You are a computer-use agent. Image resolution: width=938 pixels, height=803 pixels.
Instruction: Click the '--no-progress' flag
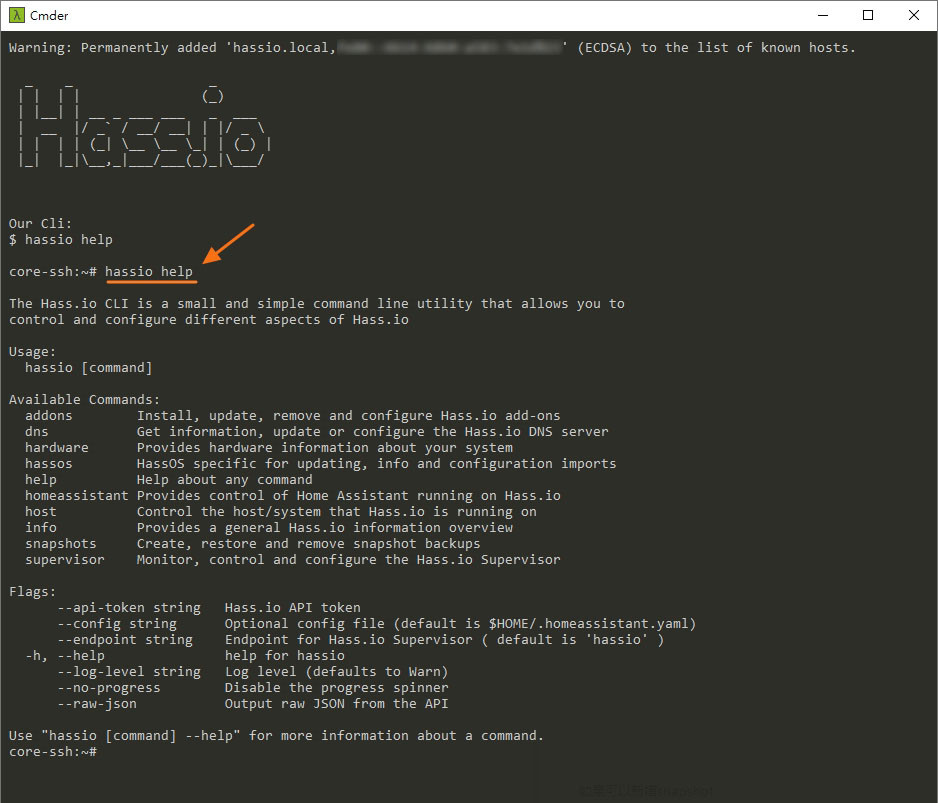click(109, 688)
